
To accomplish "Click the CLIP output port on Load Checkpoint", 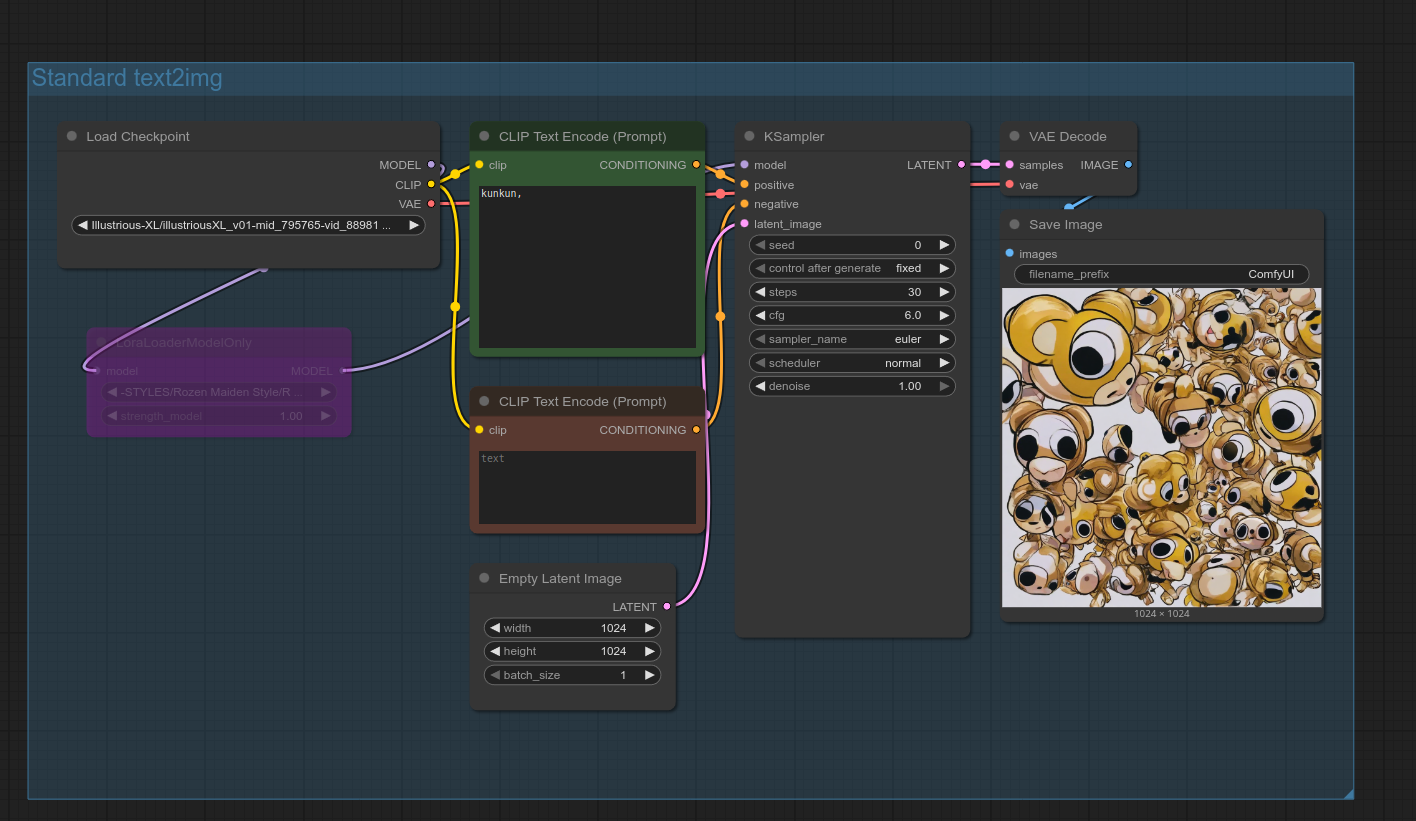I will [431, 184].
